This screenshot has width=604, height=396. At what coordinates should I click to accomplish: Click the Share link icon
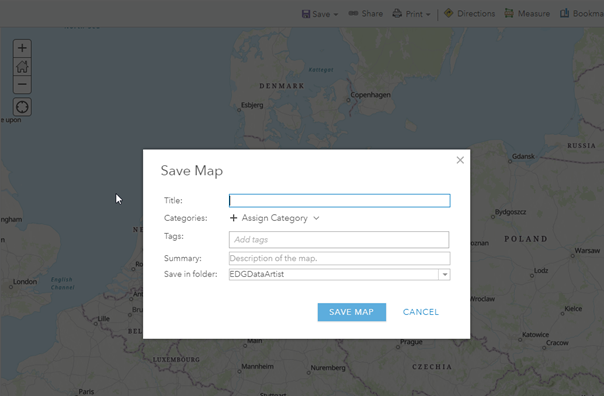tap(353, 13)
